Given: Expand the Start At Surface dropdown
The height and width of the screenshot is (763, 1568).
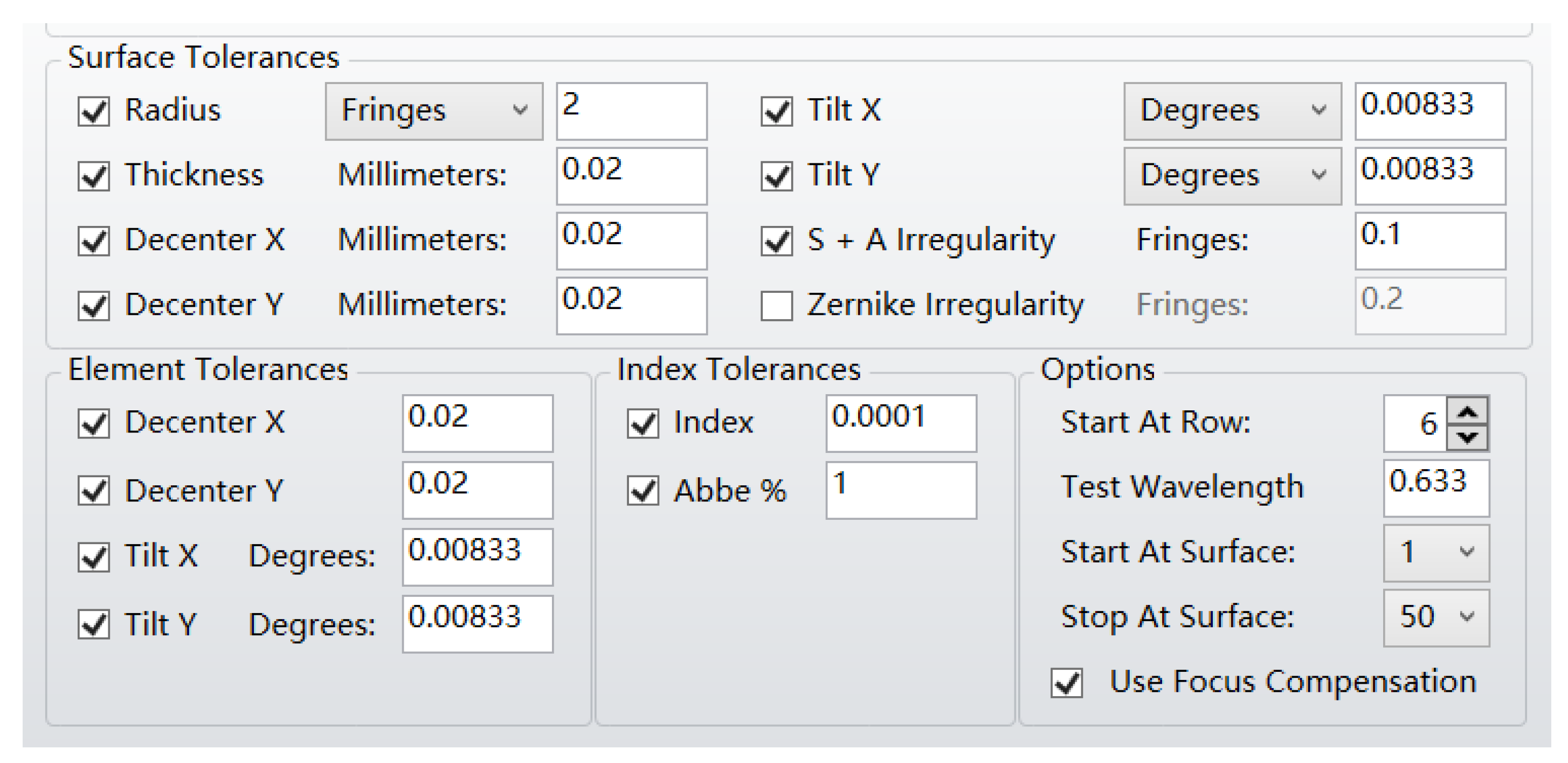Looking at the screenshot, I should click(x=1436, y=553).
